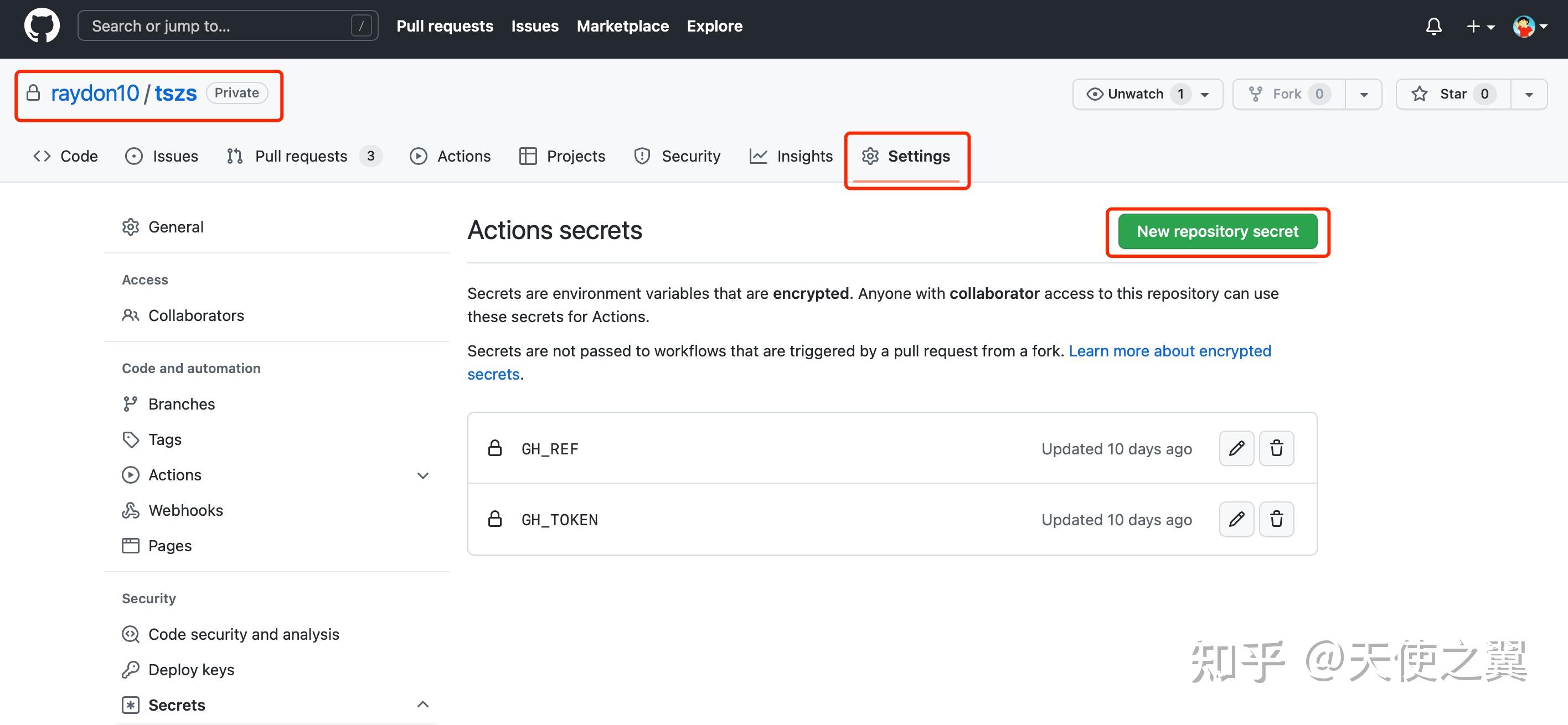Click the GH_REF 'Updated 10 days ago' text

tap(1116, 449)
